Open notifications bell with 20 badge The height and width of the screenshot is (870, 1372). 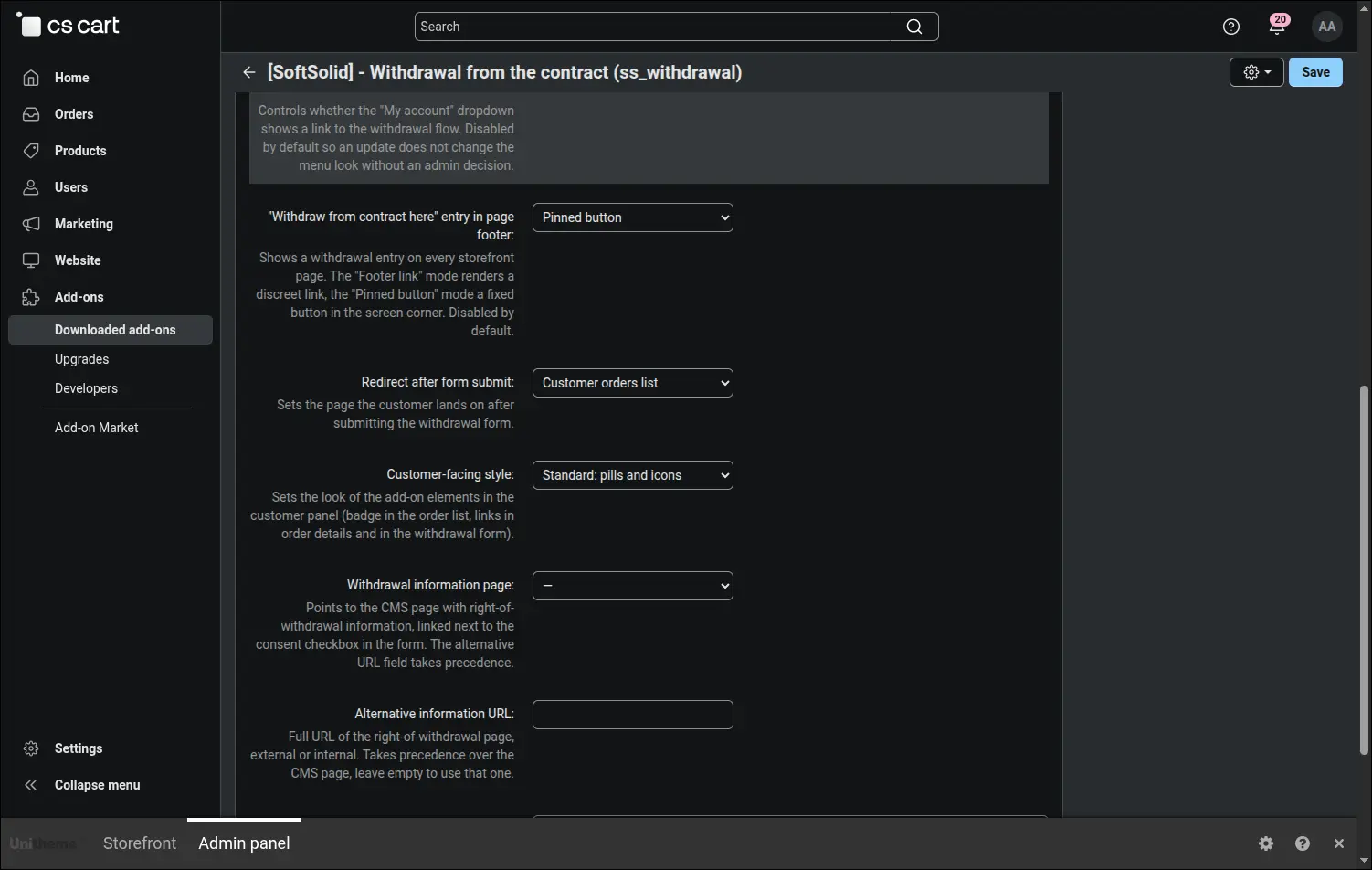pyautogui.click(x=1277, y=26)
